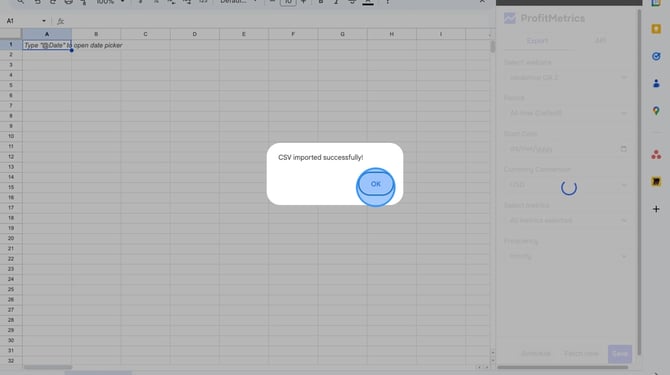Open the yellow-black add-on icon in side panel
This screenshot has width=670, height=375.
coord(656,182)
